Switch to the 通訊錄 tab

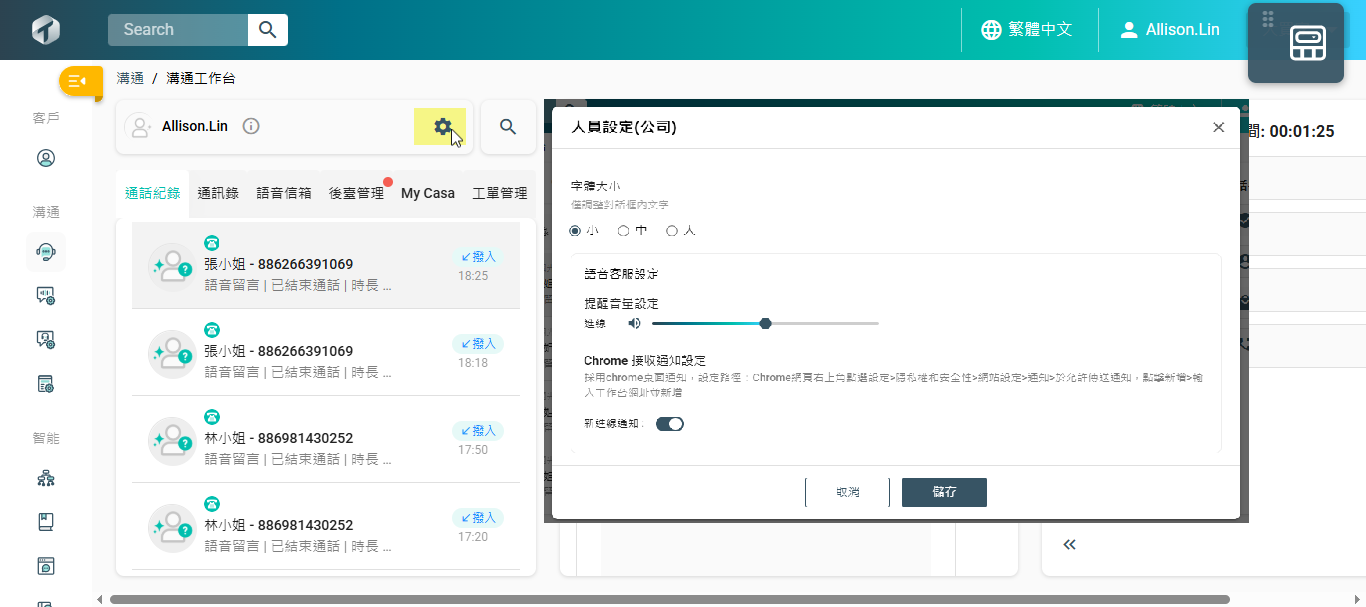(218, 193)
